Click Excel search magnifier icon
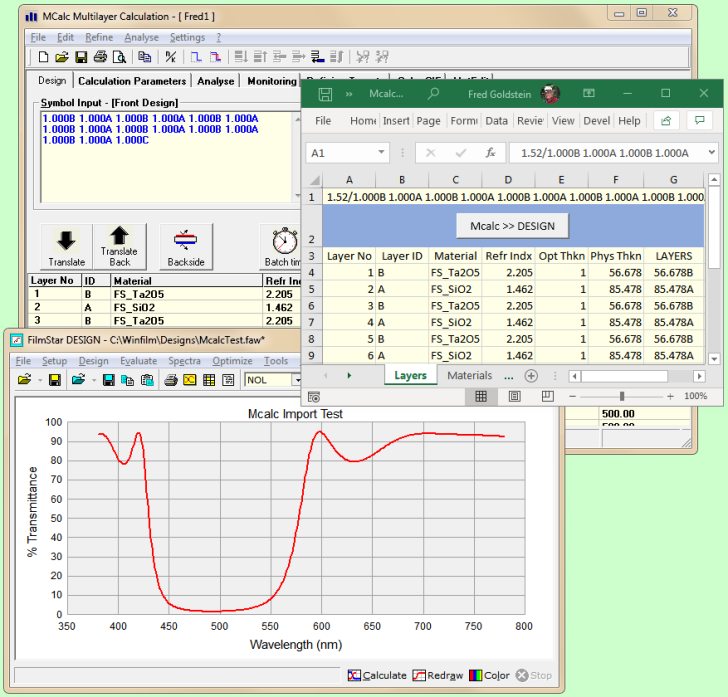The height and width of the screenshot is (697, 728). click(433, 94)
